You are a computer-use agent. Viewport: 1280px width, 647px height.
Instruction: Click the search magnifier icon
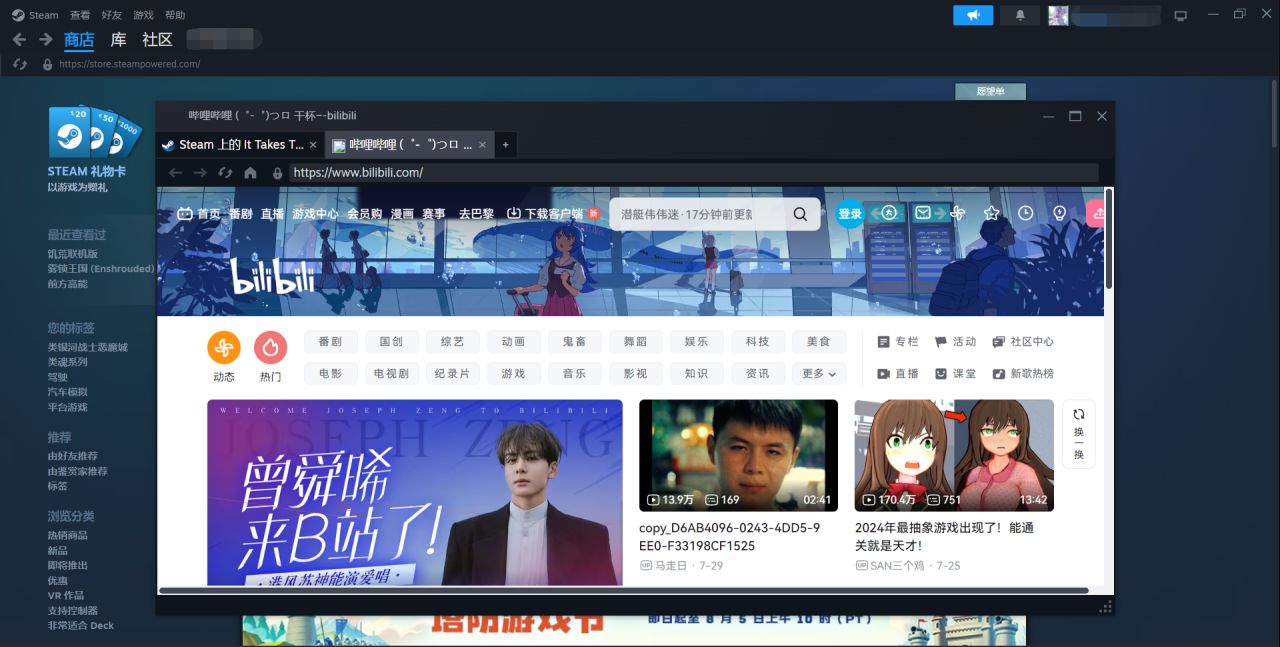tap(800, 214)
